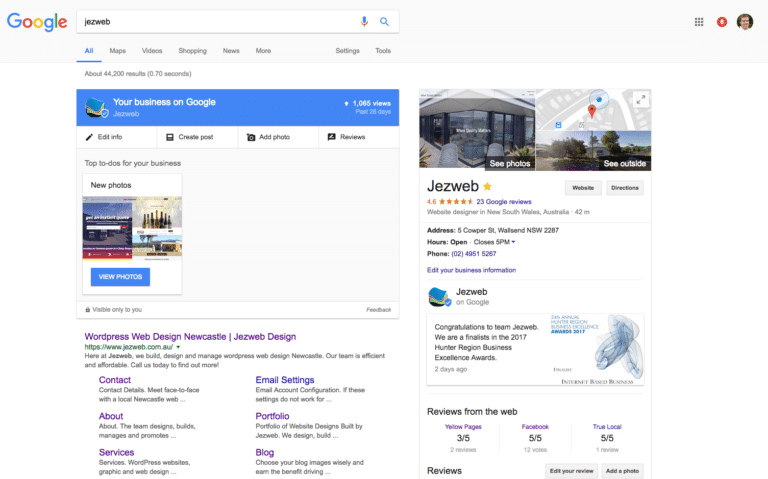
Task: Click the Jezweb logo in blue banner
Action: 96,107
